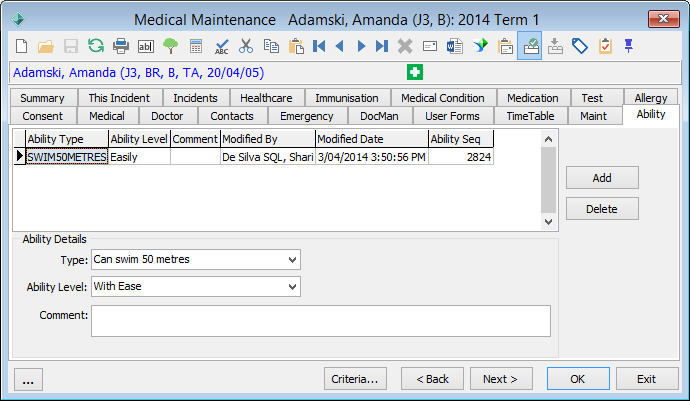Click the app icon in title bar
690x401 pixels.
click(x=18, y=19)
